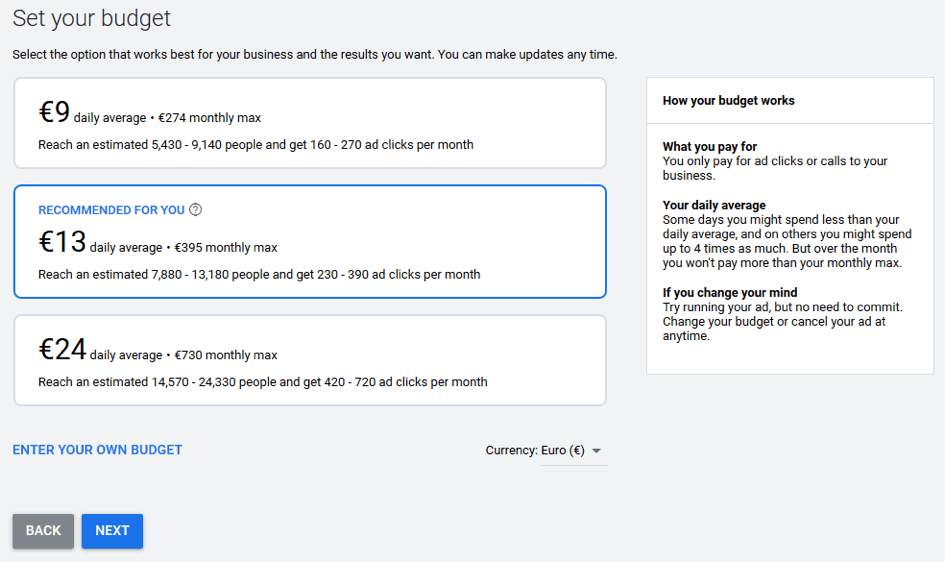The height and width of the screenshot is (562, 945).
Task: Click the How your budget works header
Action: (x=729, y=101)
